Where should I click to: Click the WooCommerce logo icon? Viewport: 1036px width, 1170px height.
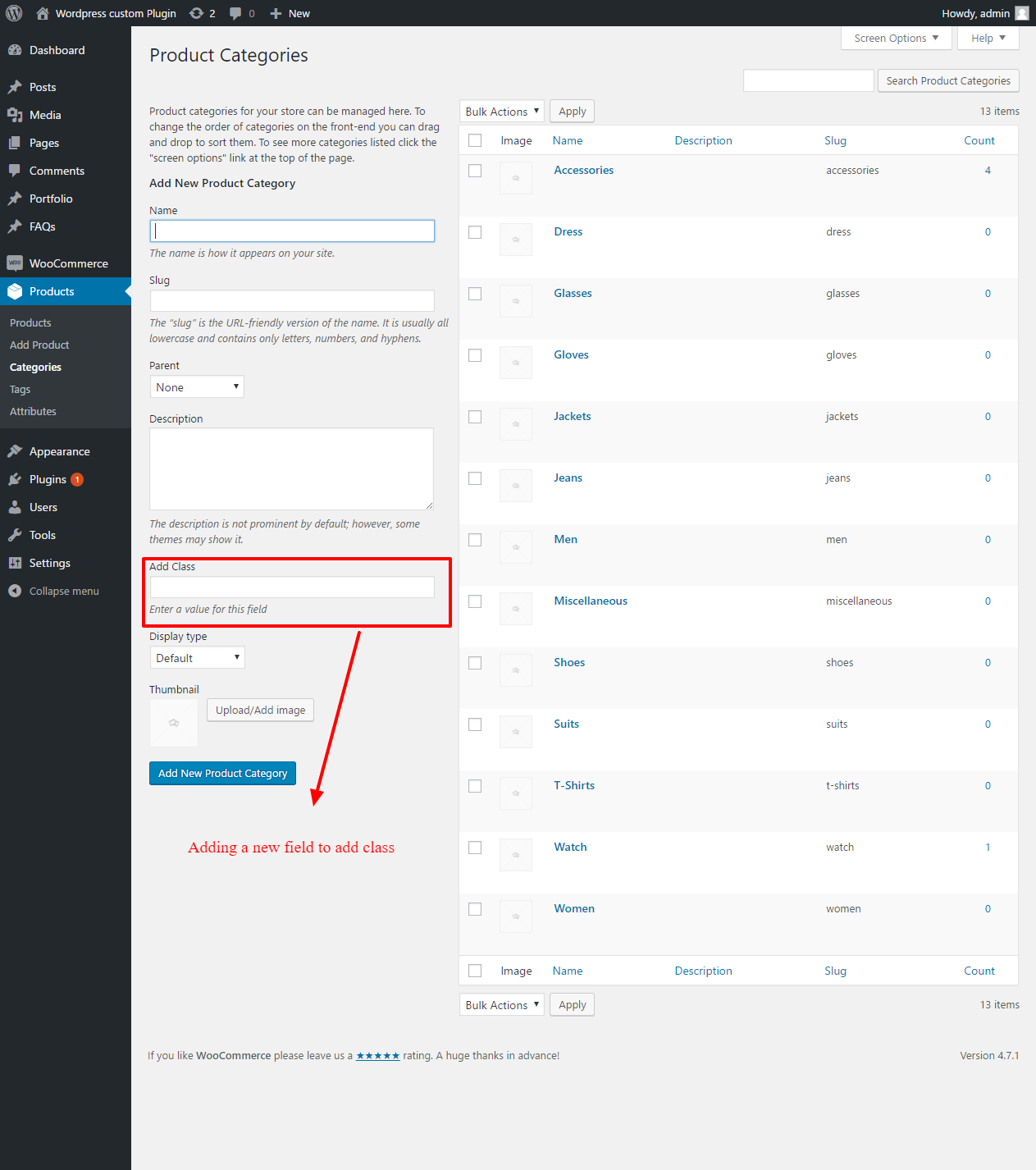[15, 263]
